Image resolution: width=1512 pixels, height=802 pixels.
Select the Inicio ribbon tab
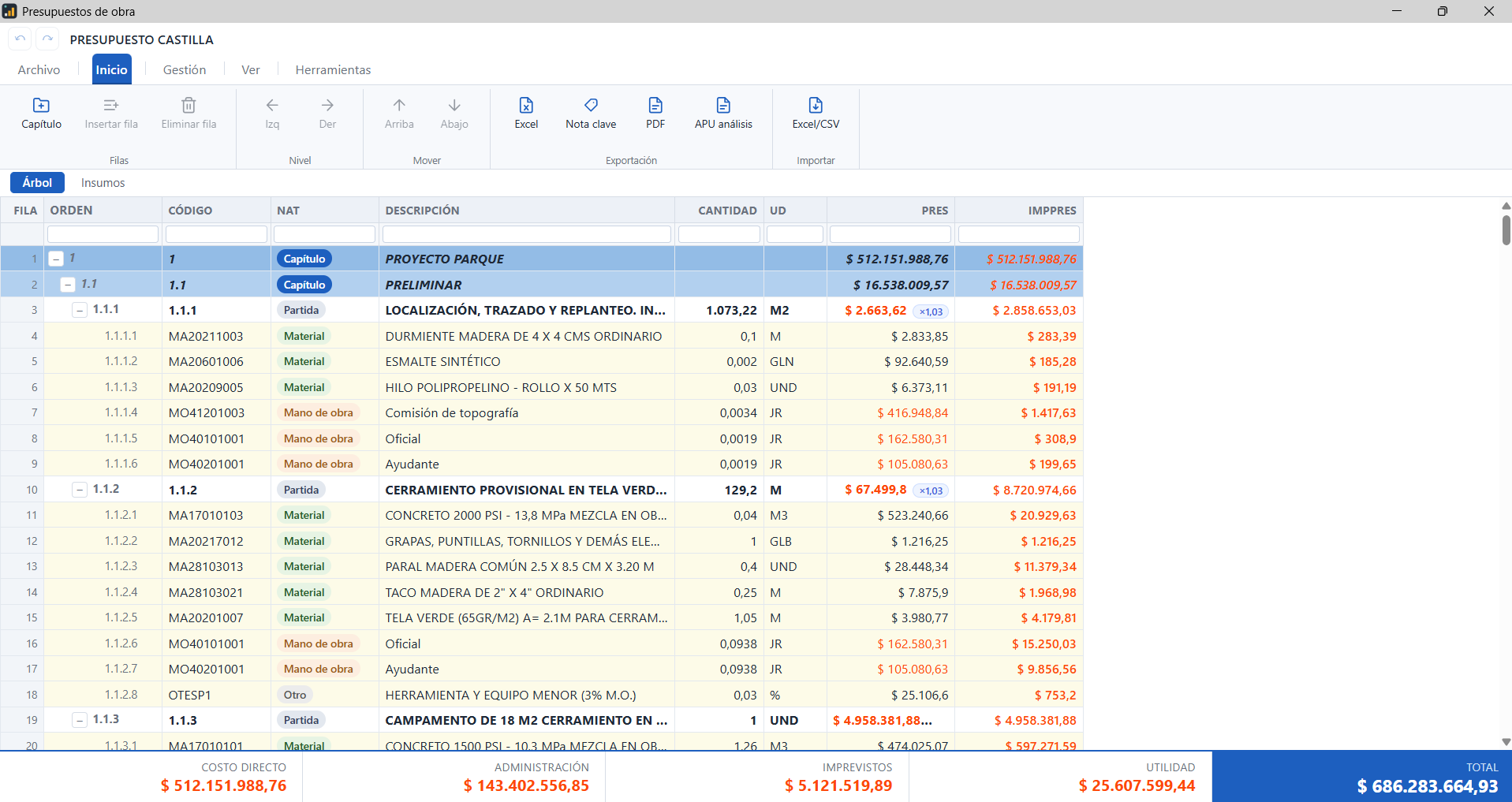(112, 69)
